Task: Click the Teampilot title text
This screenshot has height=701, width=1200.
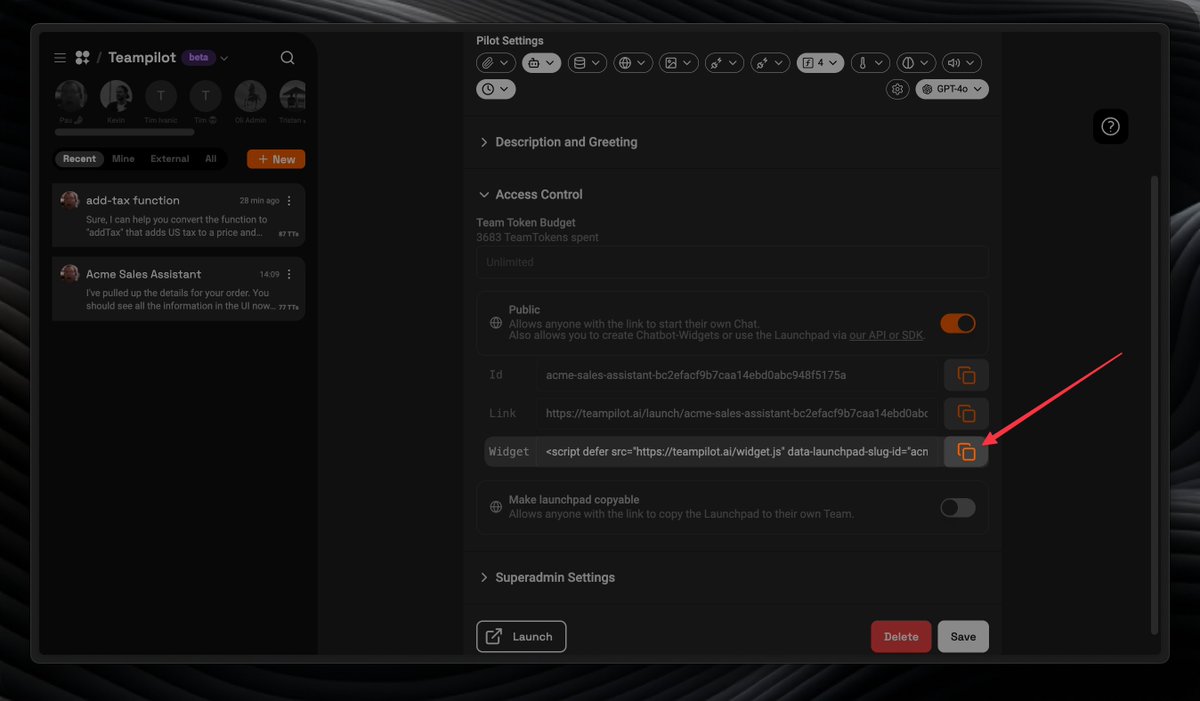Action: (x=142, y=58)
